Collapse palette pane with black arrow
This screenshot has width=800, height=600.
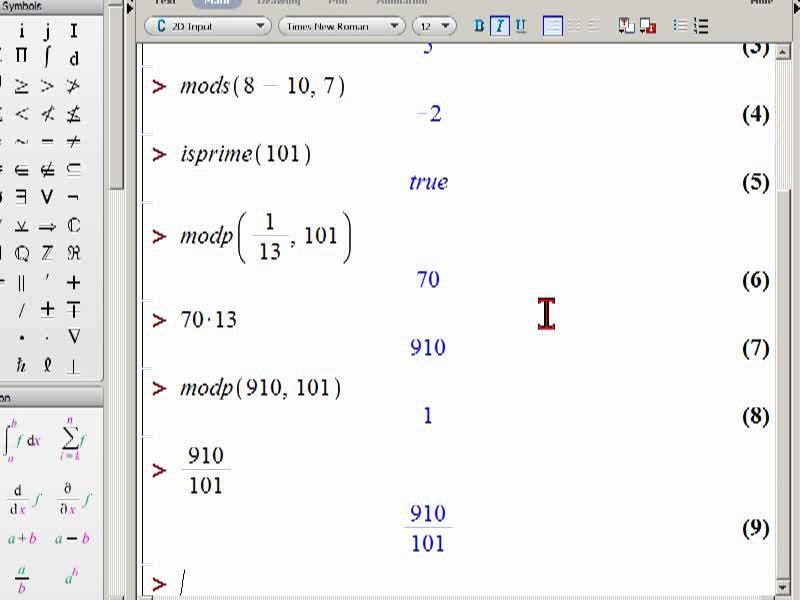(x=130, y=9)
